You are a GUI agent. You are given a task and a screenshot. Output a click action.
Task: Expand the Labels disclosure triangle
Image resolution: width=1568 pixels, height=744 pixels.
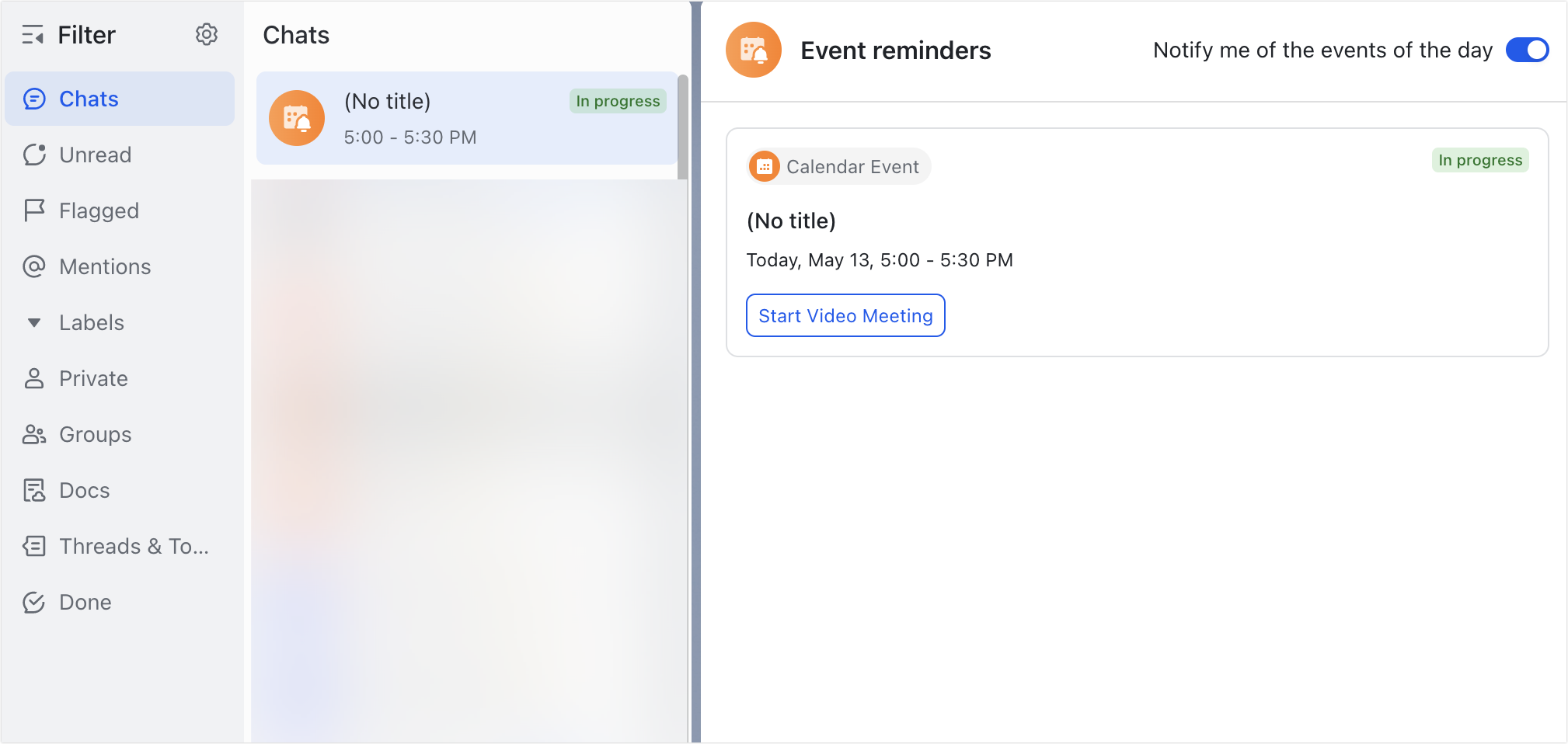[34, 322]
